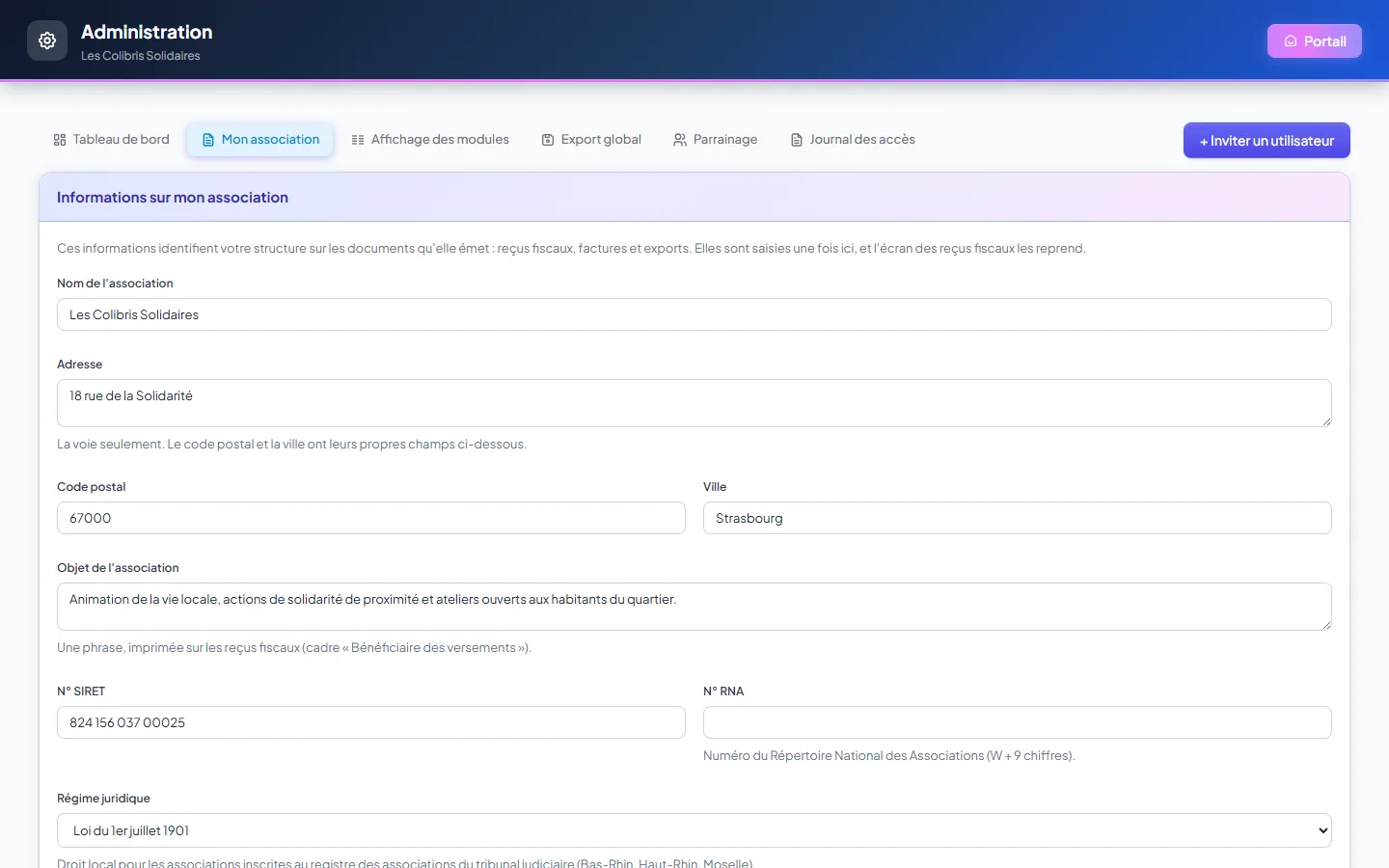Click the hint "Numéro du Répertoire National des Associations"

point(888,756)
